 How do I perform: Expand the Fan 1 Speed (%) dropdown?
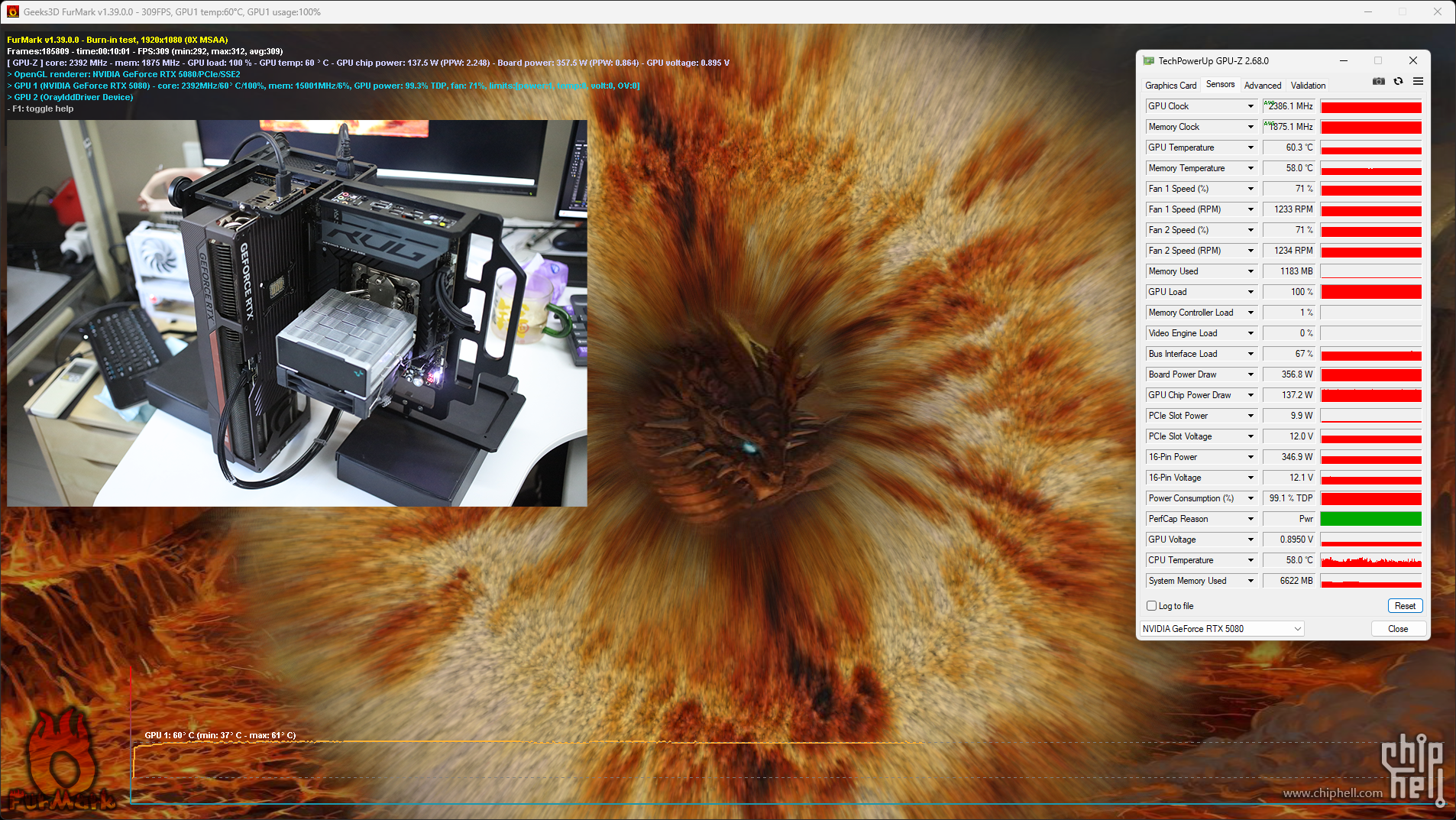pos(1251,189)
